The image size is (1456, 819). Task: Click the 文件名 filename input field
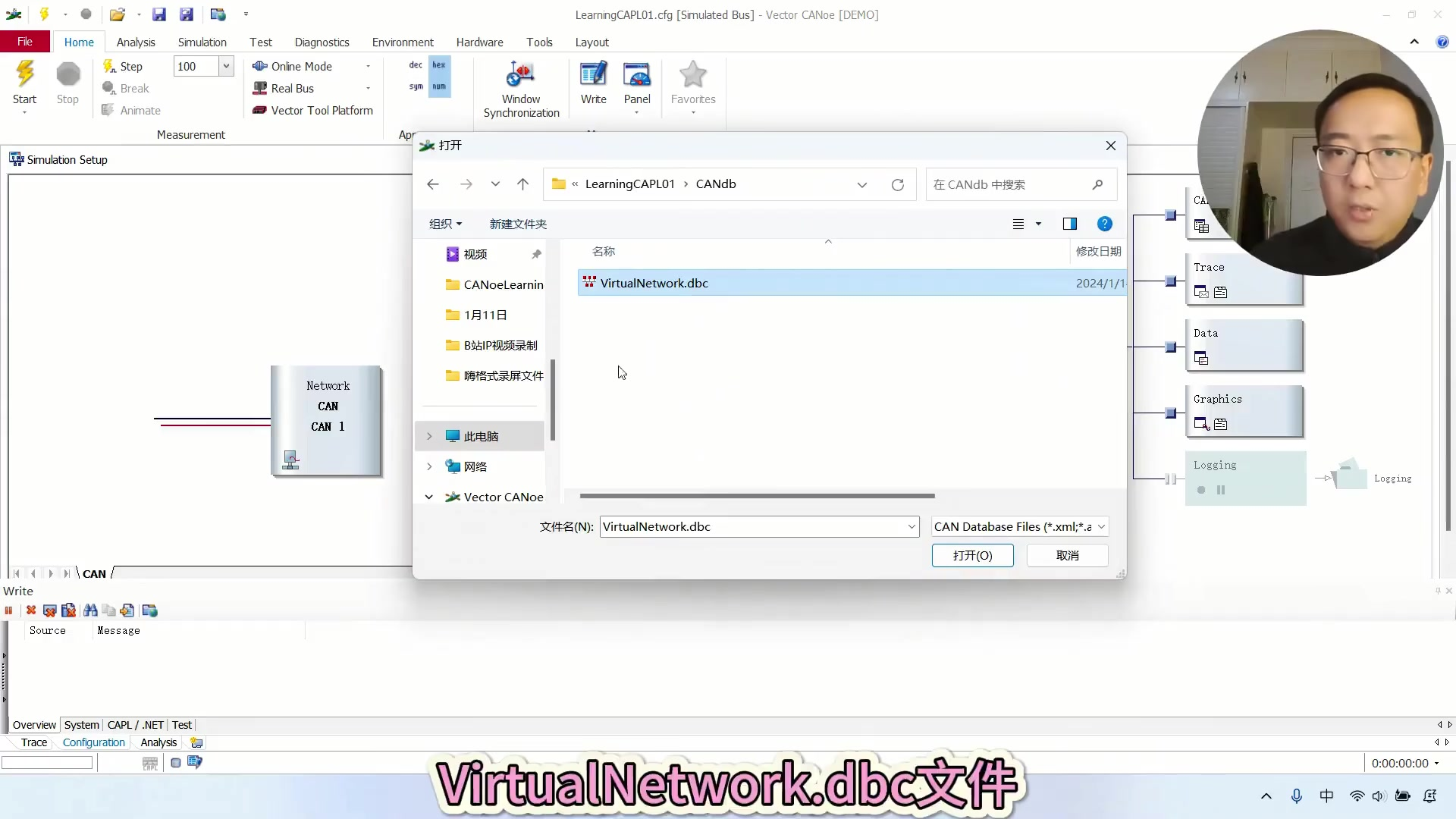tap(759, 526)
